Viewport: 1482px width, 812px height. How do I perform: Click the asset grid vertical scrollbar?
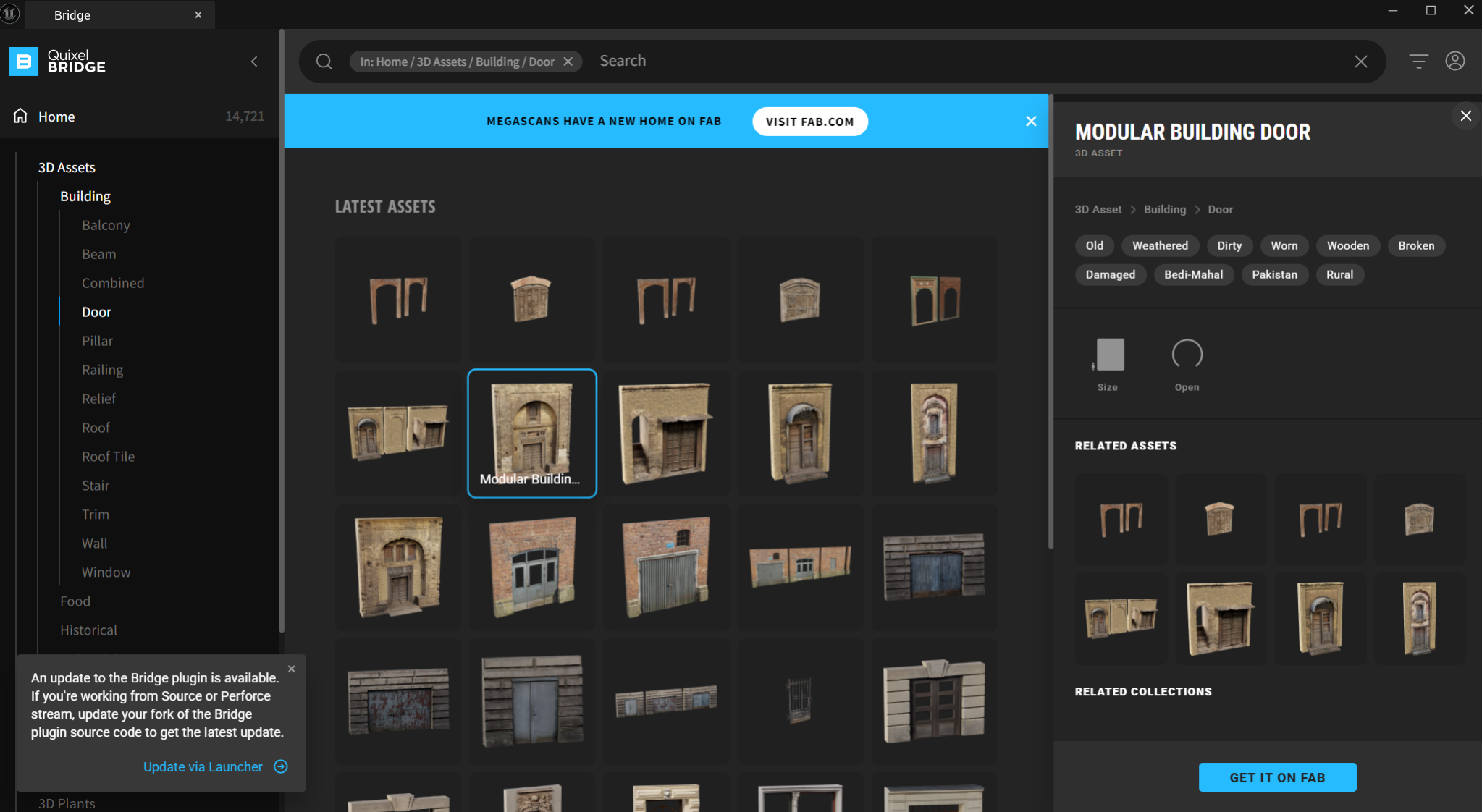tap(1051, 322)
